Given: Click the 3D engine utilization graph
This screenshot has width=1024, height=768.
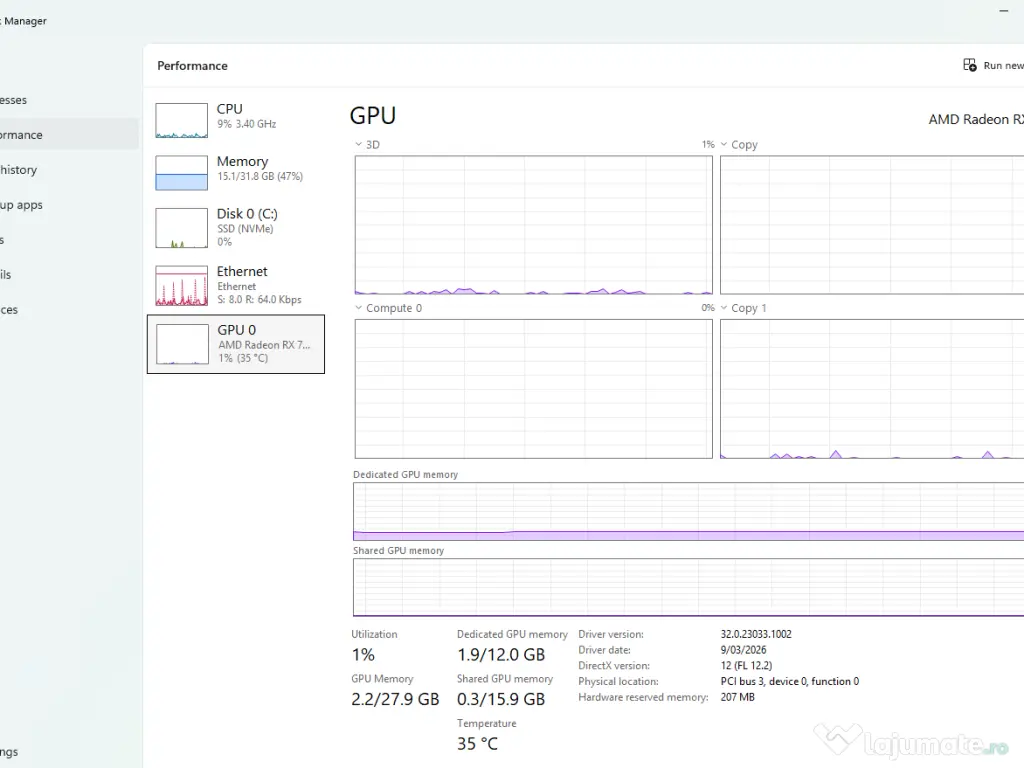Looking at the screenshot, I should point(533,225).
